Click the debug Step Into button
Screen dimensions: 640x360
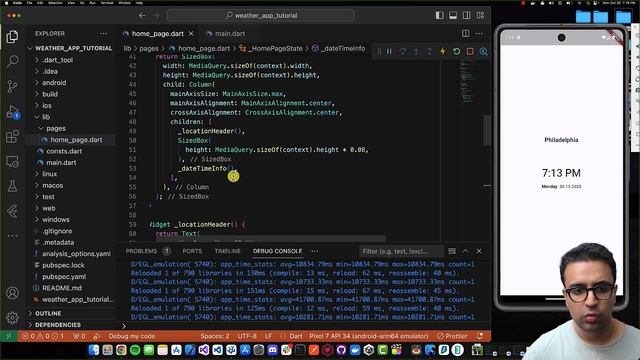click(x=416, y=51)
